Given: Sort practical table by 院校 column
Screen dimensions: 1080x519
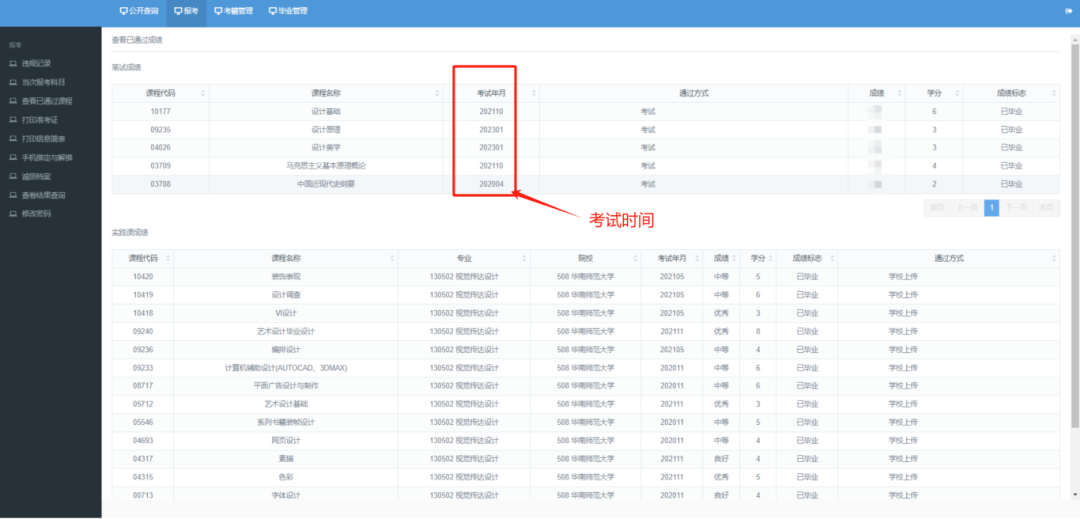Looking at the screenshot, I should coord(634,257).
